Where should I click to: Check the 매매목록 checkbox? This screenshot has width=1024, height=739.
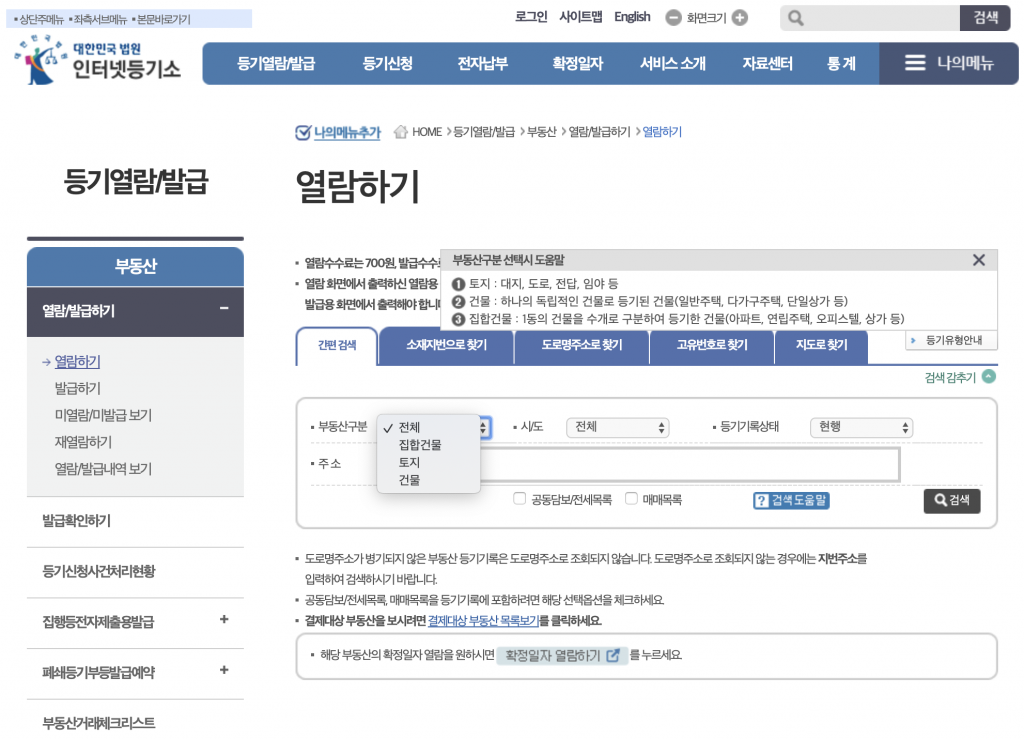click(632, 499)
